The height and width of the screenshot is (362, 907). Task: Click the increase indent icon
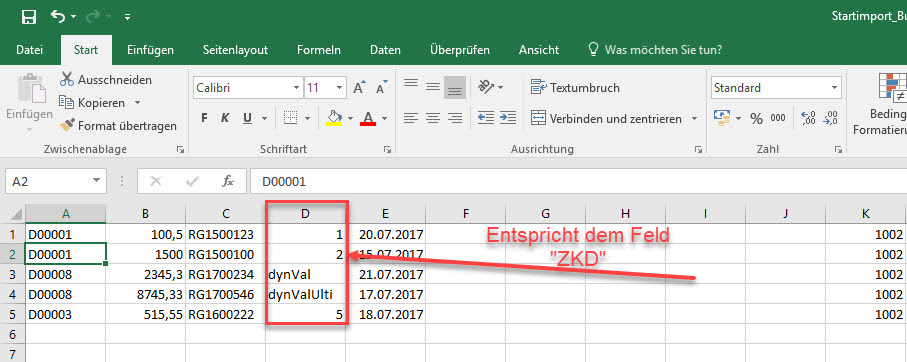pos(507,118)
